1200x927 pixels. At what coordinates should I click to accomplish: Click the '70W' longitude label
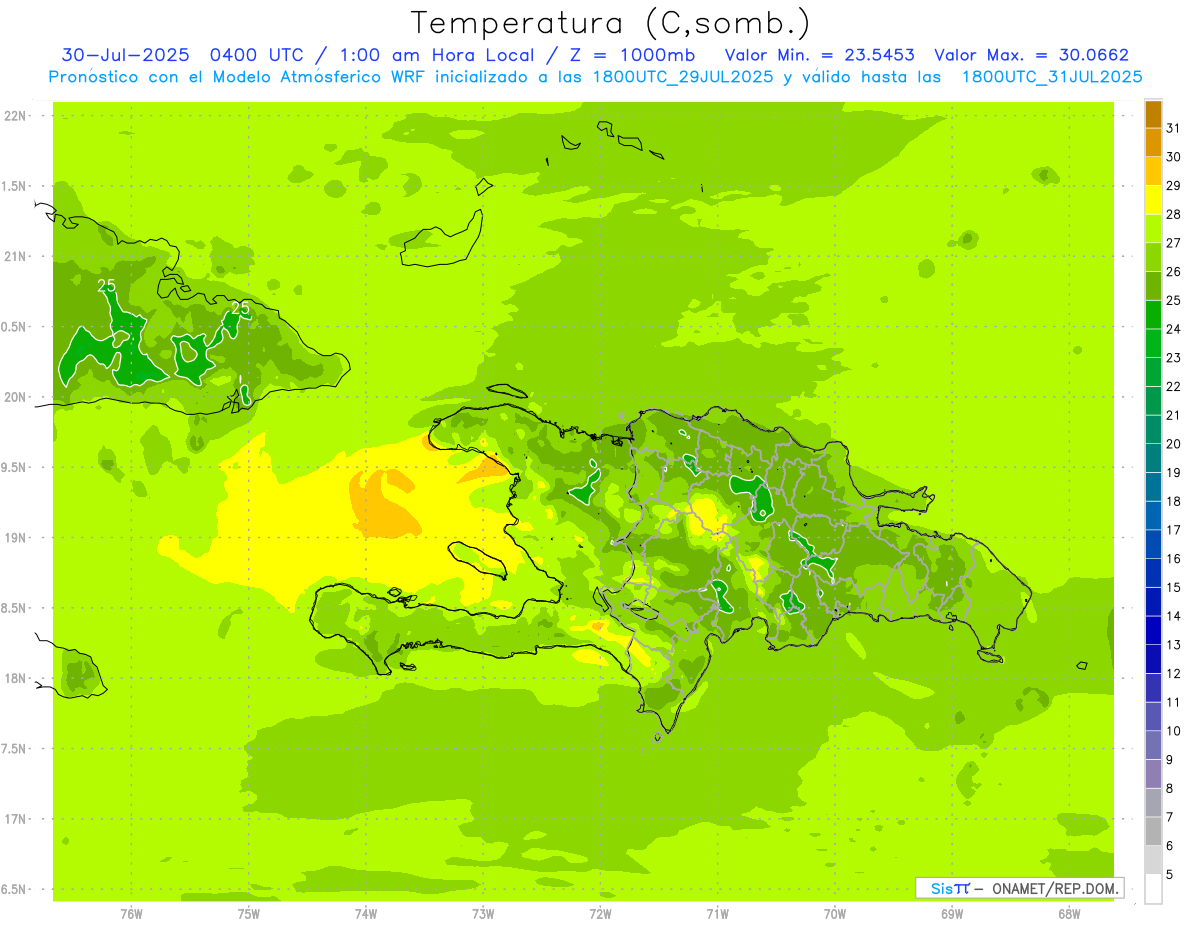(835, 913)
